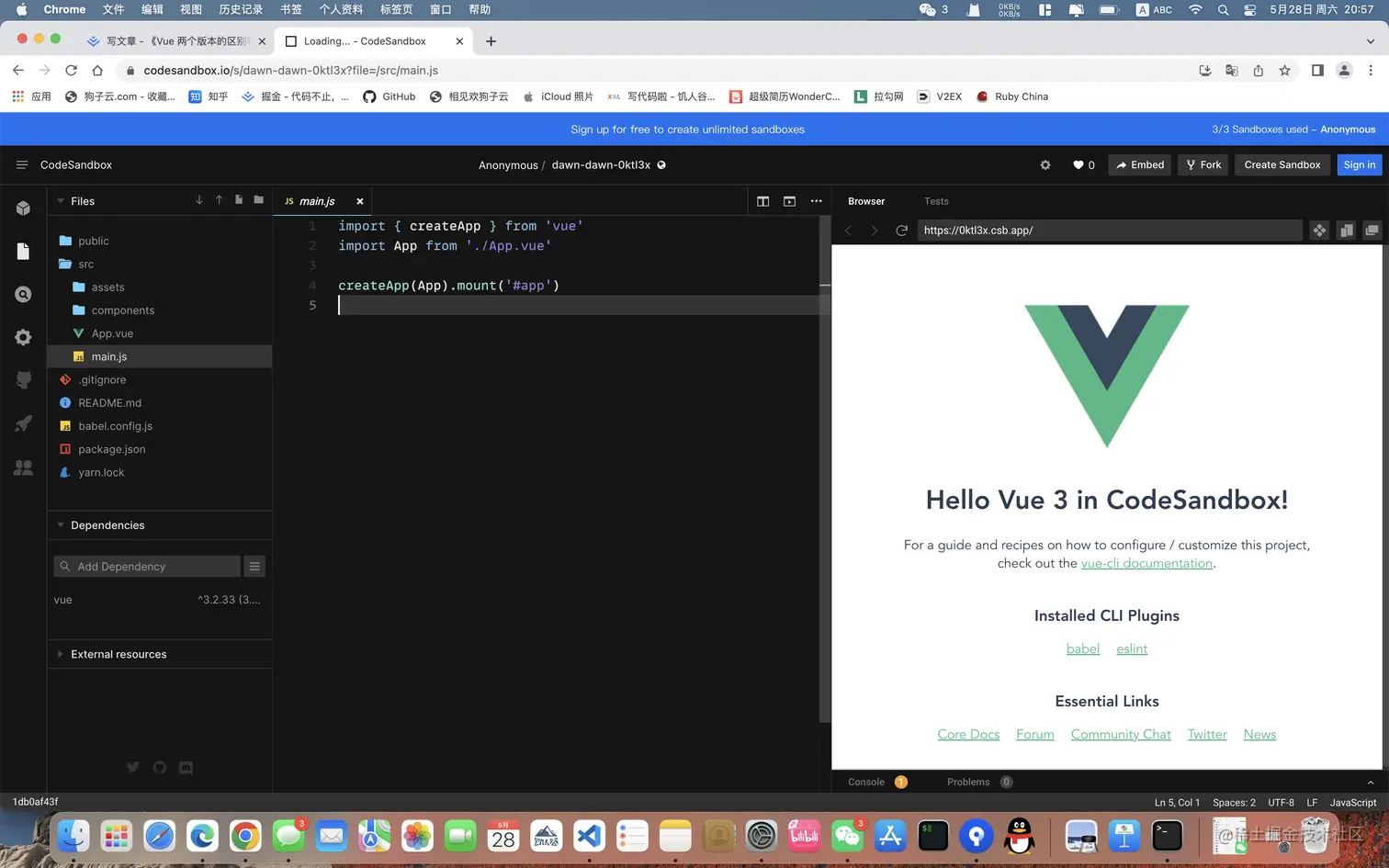
Task: Switch to the 写文章 Chrome tab
Action: pos(175,41)
